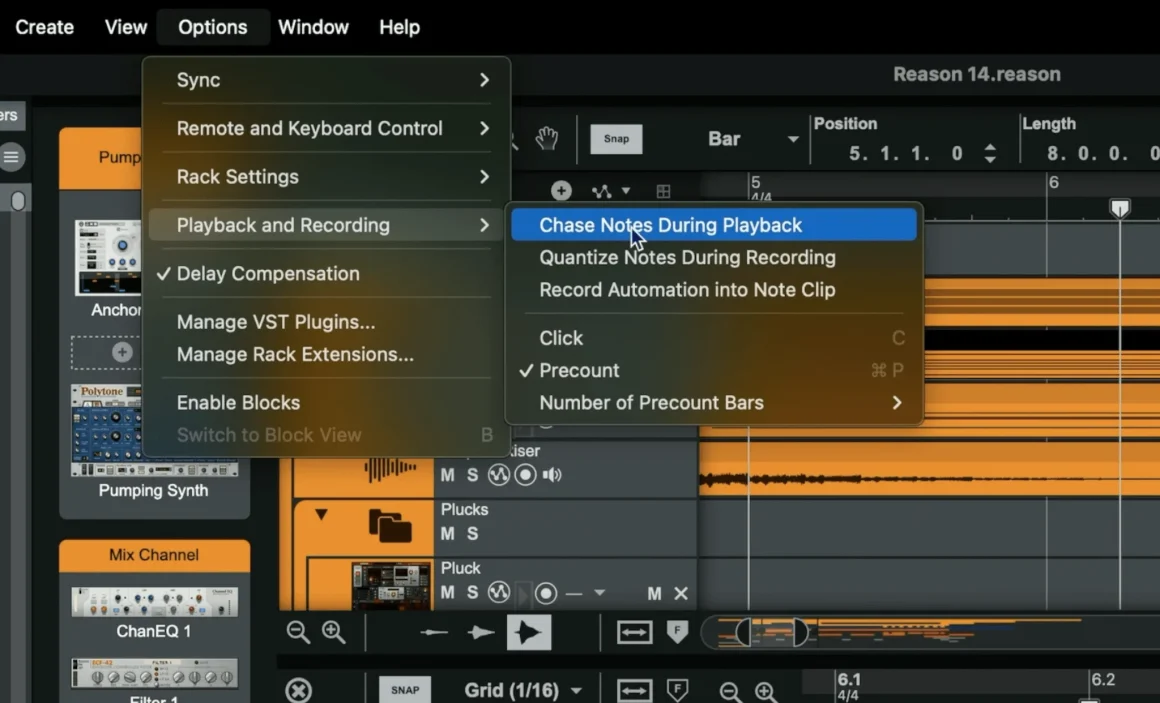This screenshot has width=1160, height=703.
Task: Mute the Plucks track
Action: (x=447, y=533)
